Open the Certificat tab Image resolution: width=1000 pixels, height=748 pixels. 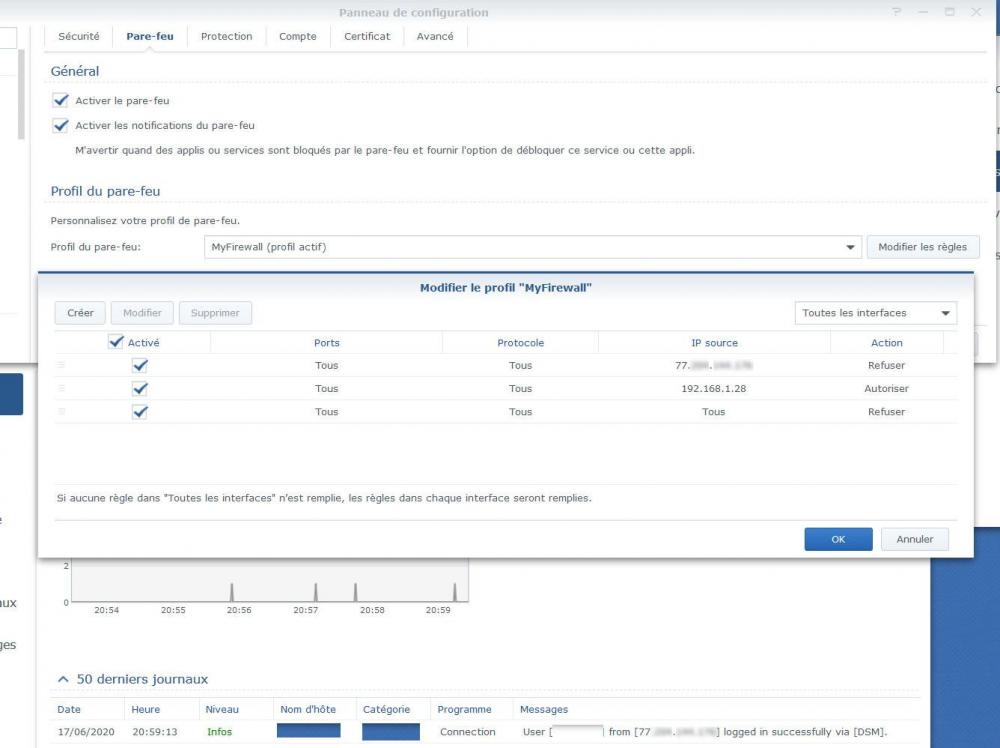(x=367, y=36)
